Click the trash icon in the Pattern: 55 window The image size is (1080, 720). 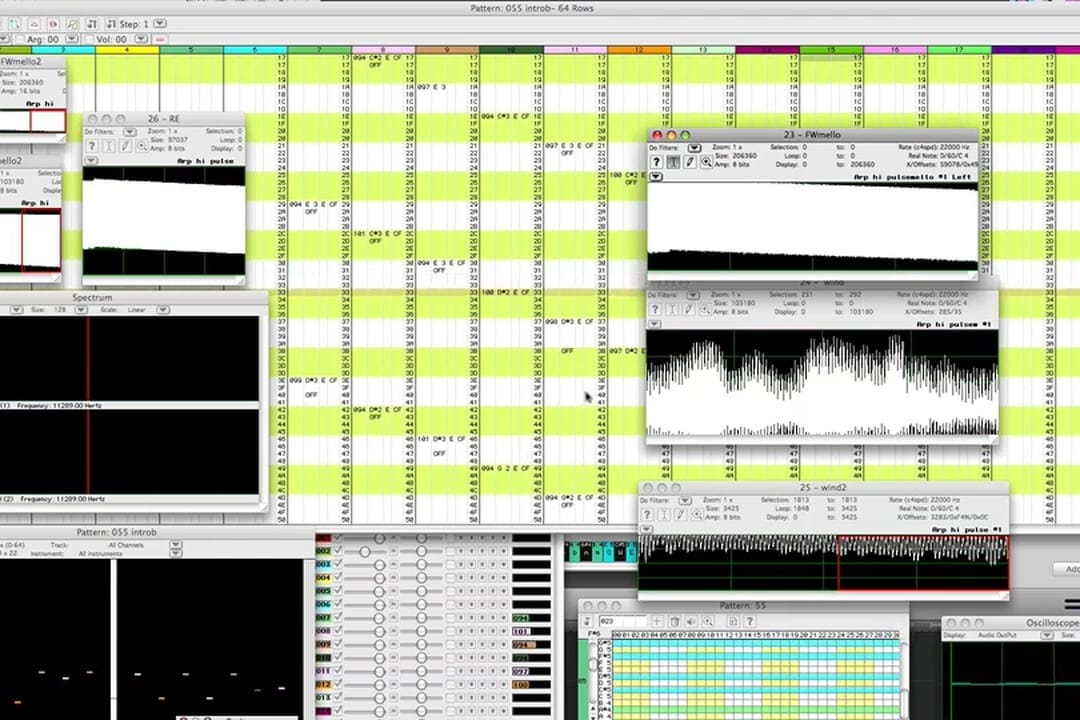click(675, 621)
